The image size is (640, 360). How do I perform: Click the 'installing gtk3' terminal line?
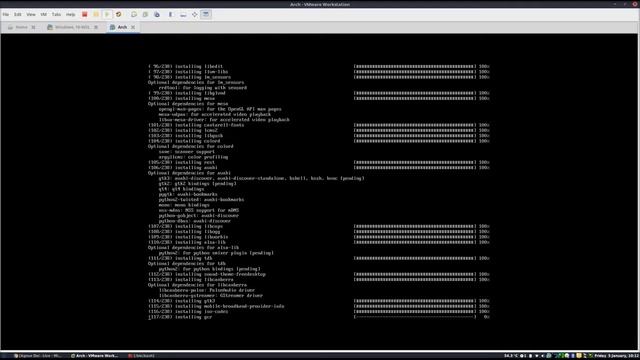coord(182,301)
